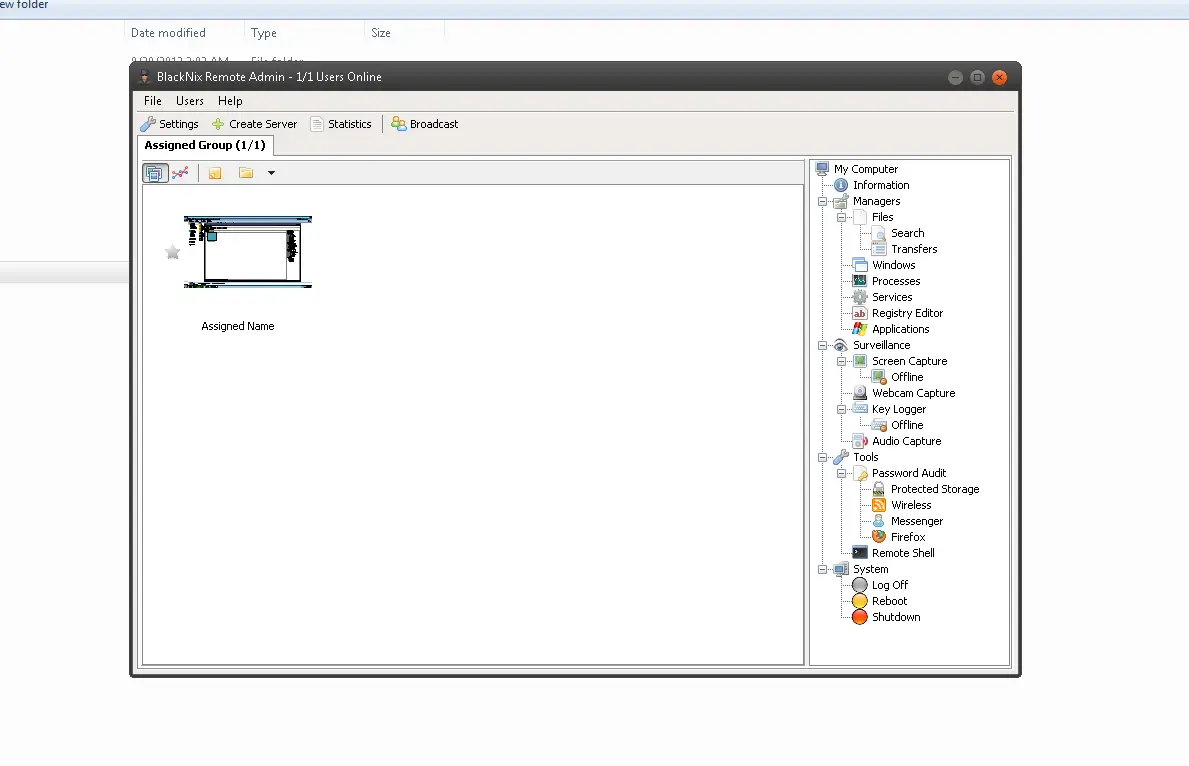Select the Webcam Capture surveillance icon
This screenshot has height=766, width=1189.
859,393
